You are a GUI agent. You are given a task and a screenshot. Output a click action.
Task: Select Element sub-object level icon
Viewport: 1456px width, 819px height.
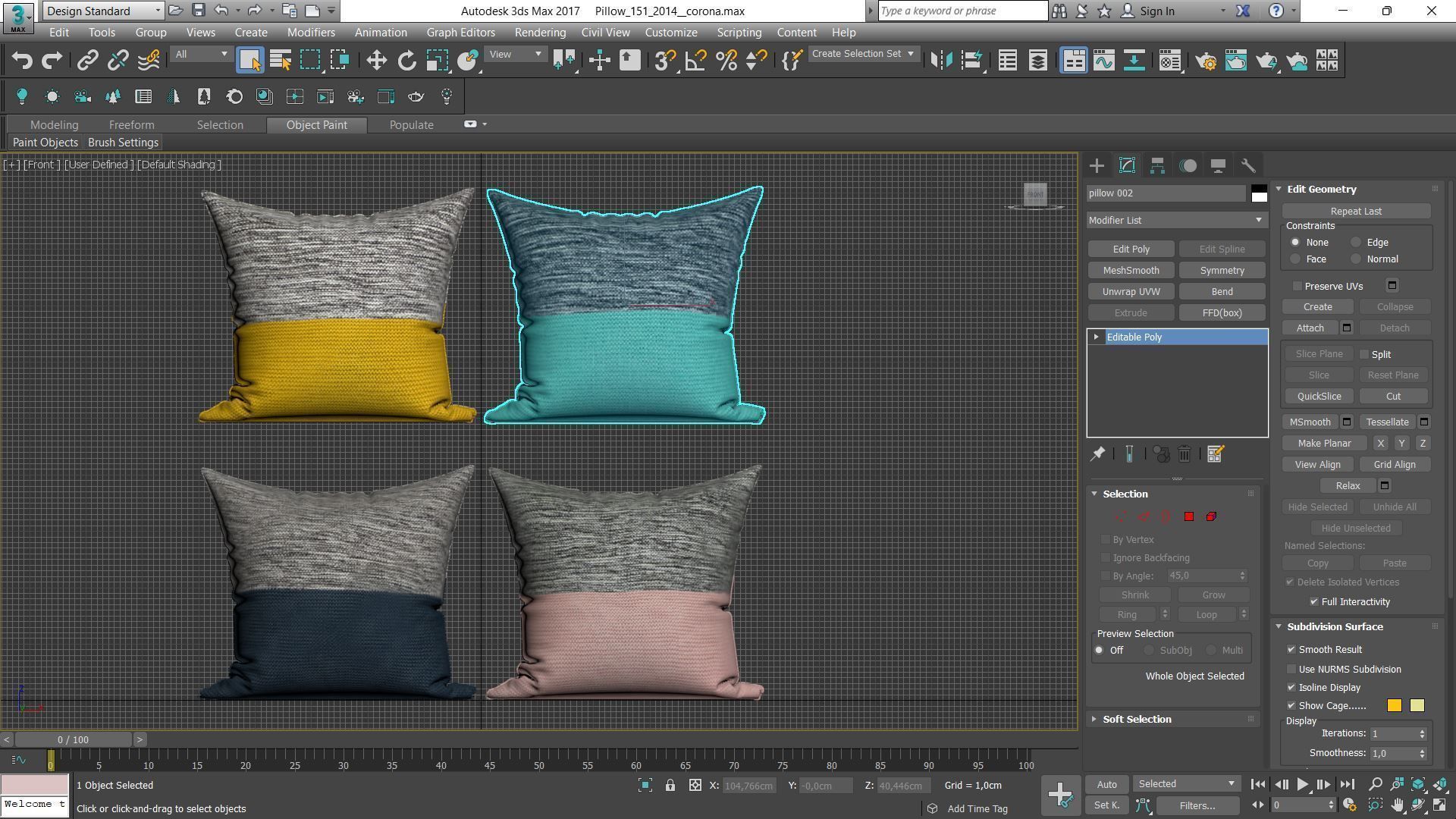(x=1211, y=516)
